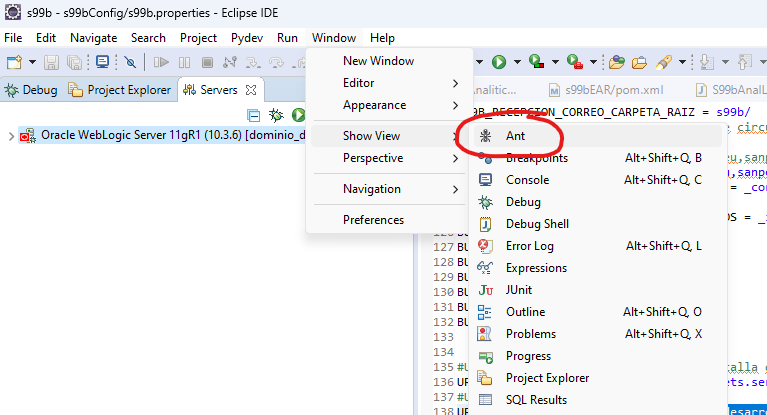Choose Console from Show View submenu
767x415 pixels.
point(597,180)
